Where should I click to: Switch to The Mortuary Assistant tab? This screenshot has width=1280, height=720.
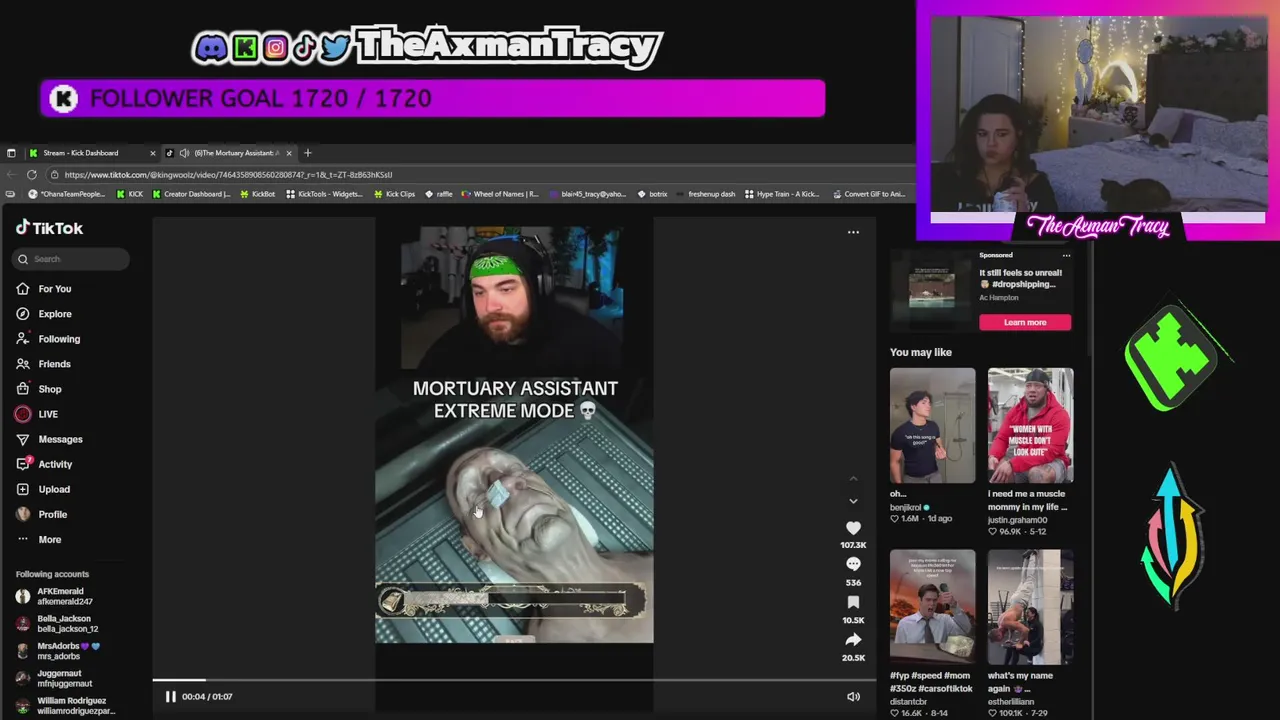(x=237, y=153)
